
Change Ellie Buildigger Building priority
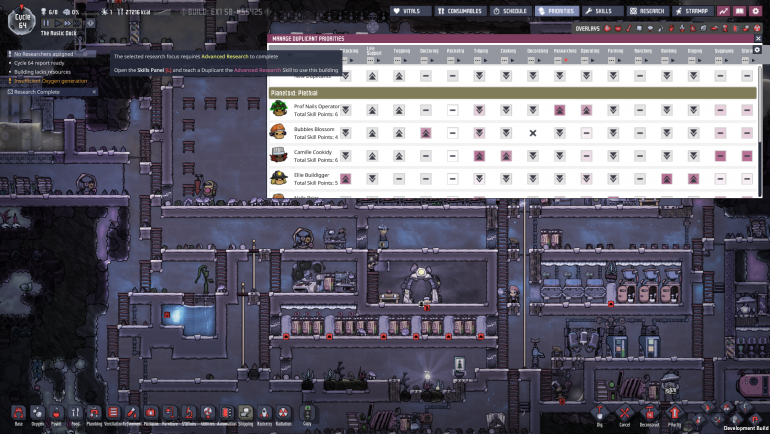666,179
